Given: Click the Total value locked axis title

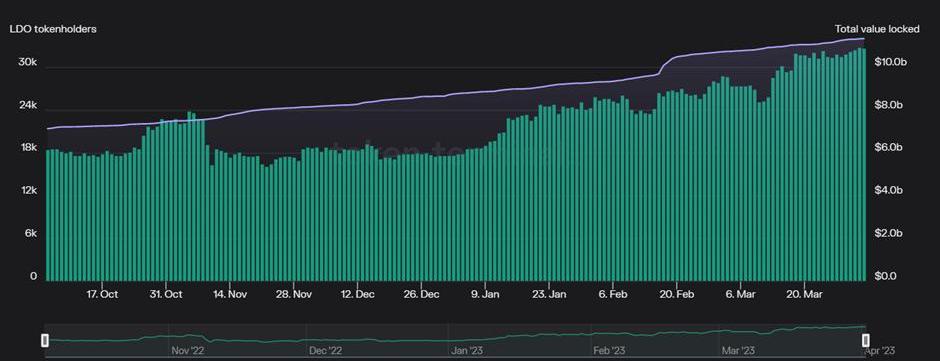Looking at the screenshot, I should point(877,29).
